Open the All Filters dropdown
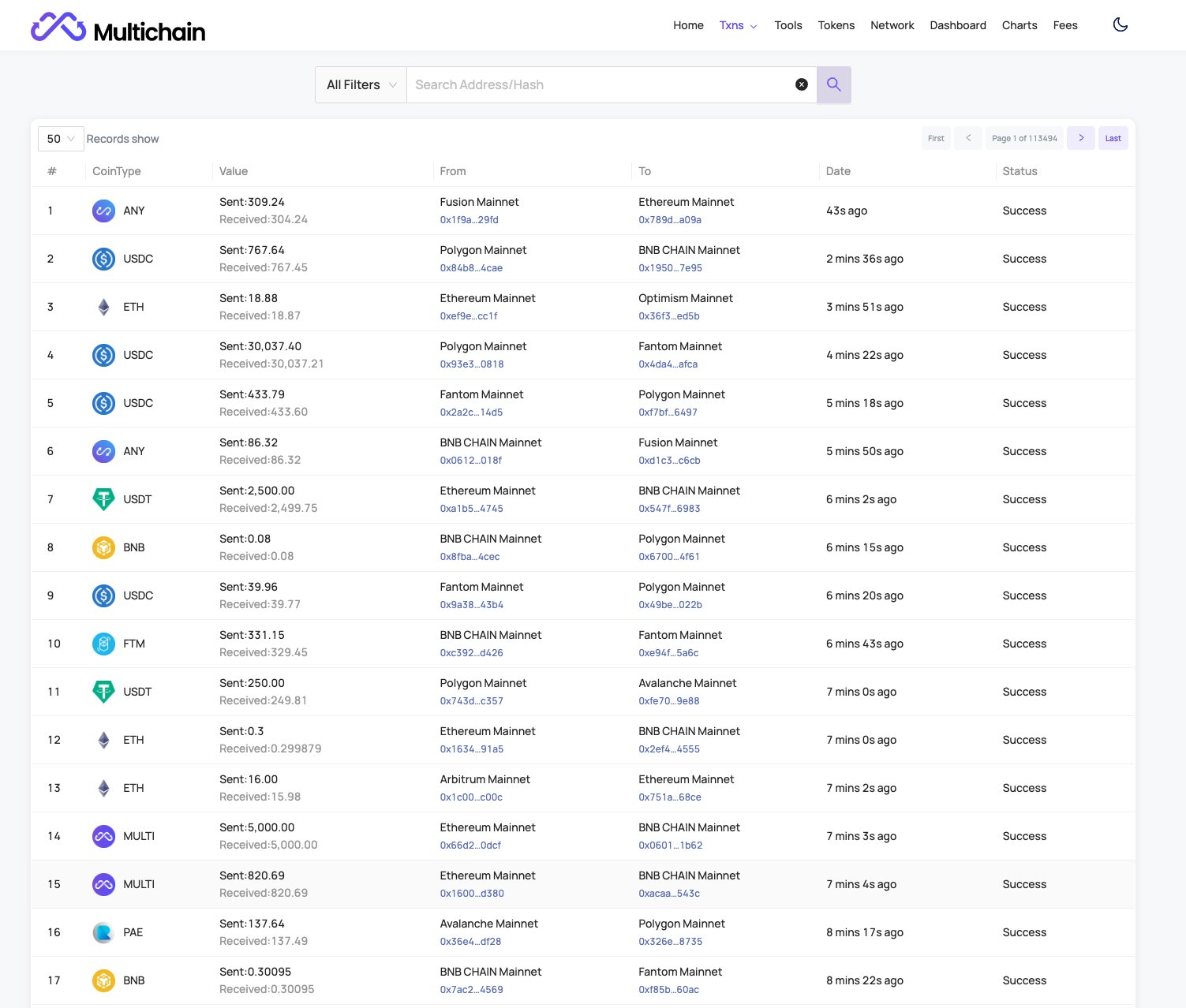 361,84
